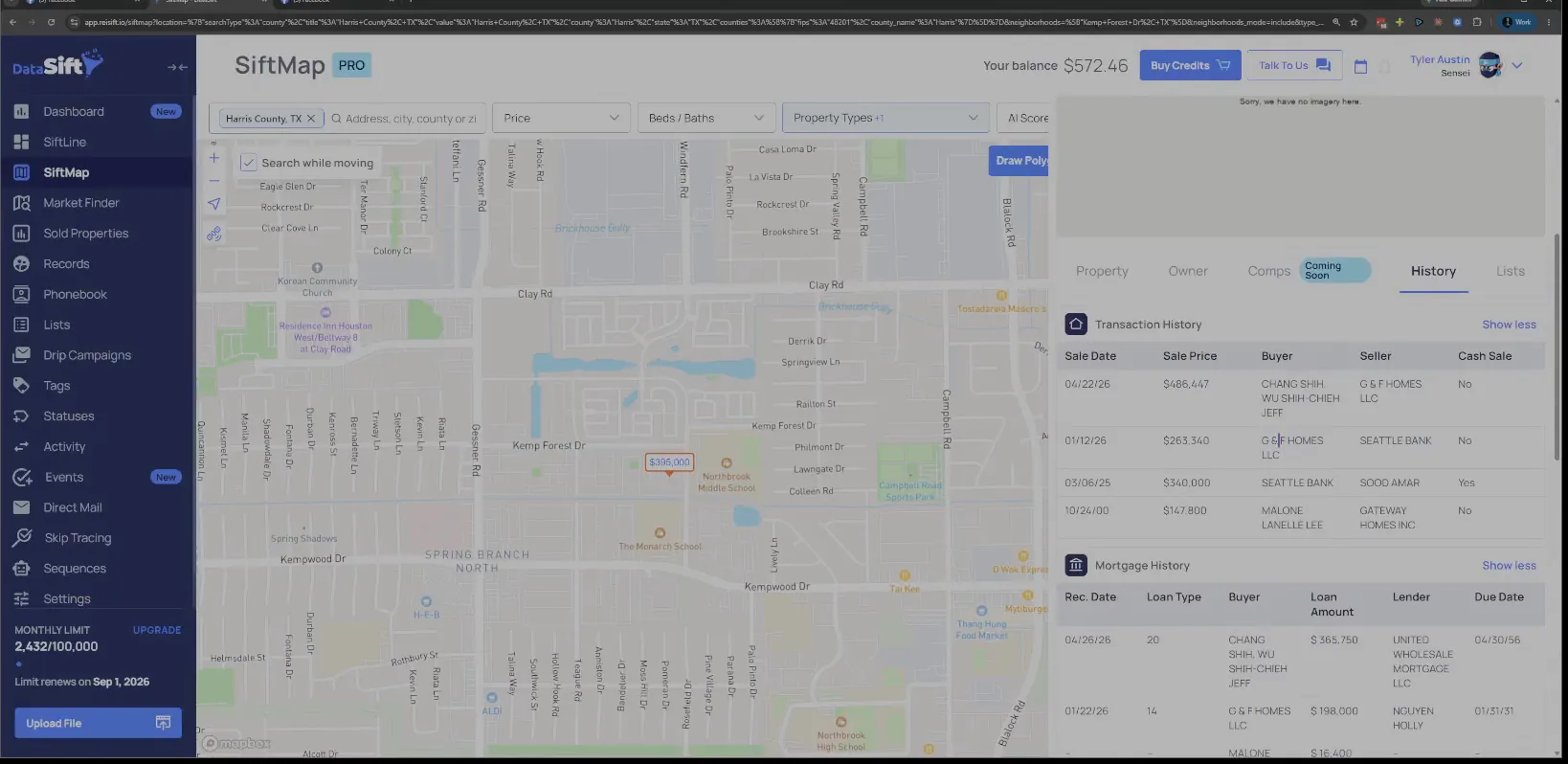Click the Sold Properties chart icon

(x=21, y=234)
